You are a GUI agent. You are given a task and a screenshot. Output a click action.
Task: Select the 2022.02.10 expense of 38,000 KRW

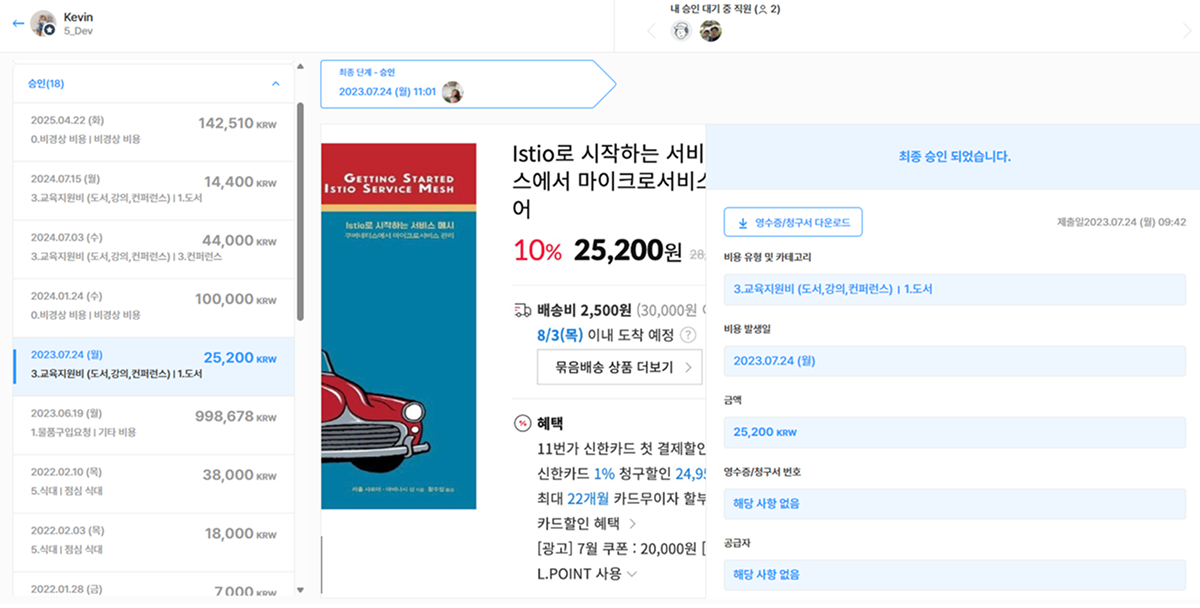tap(153, 484)
